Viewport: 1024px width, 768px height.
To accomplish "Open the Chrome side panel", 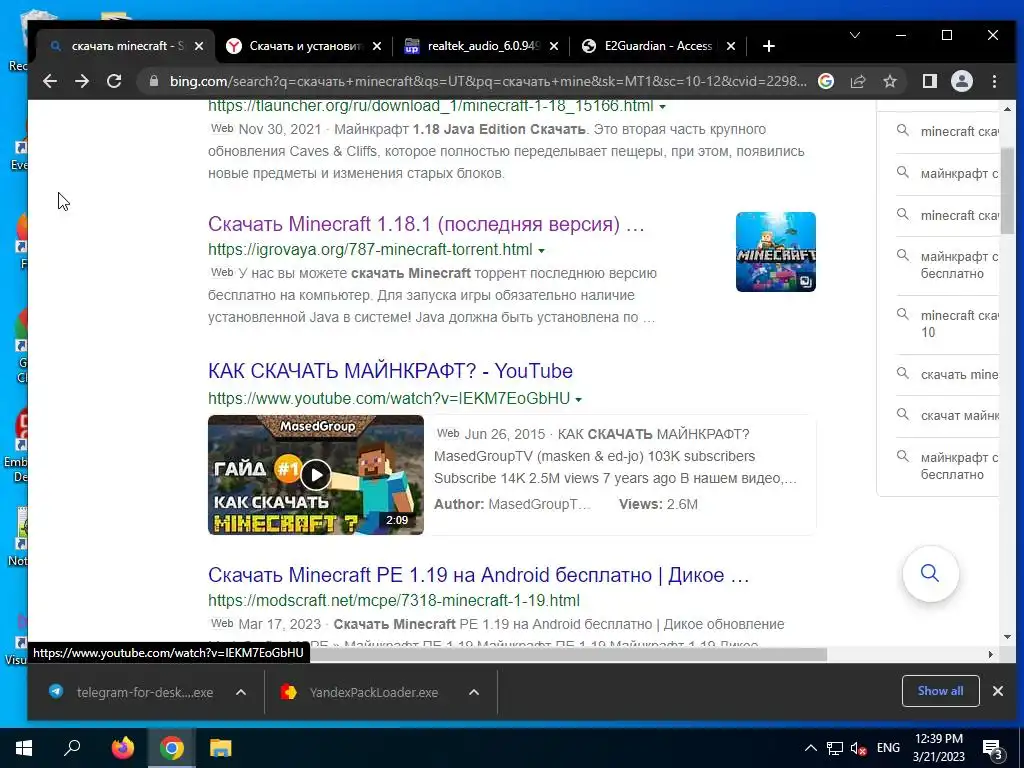I will coord(929,81).
